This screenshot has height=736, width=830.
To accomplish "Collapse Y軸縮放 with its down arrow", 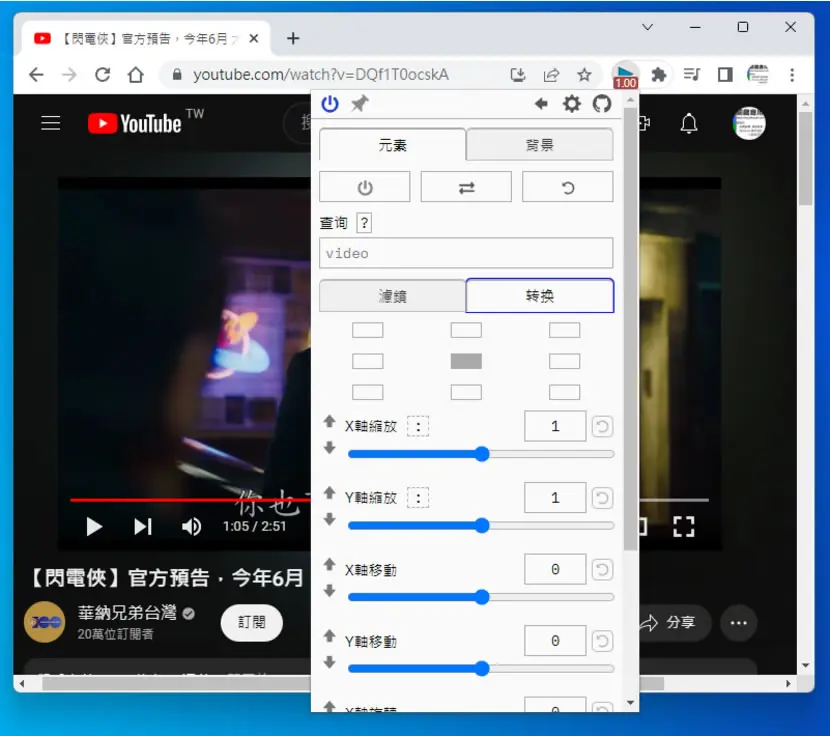I will coord(330,519).
